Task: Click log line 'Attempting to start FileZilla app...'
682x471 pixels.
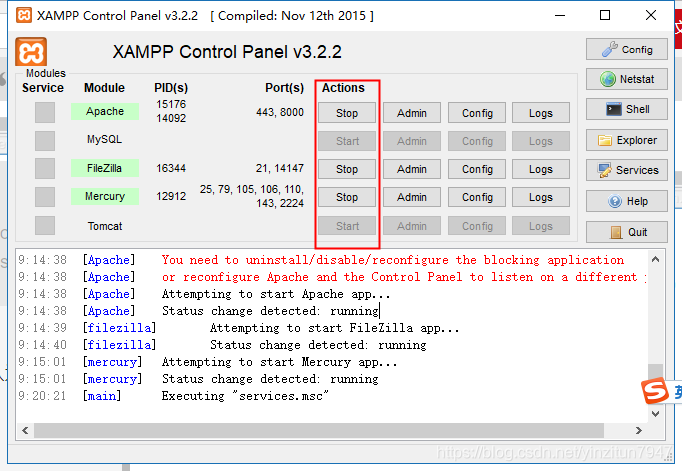Action: [334, 328]
